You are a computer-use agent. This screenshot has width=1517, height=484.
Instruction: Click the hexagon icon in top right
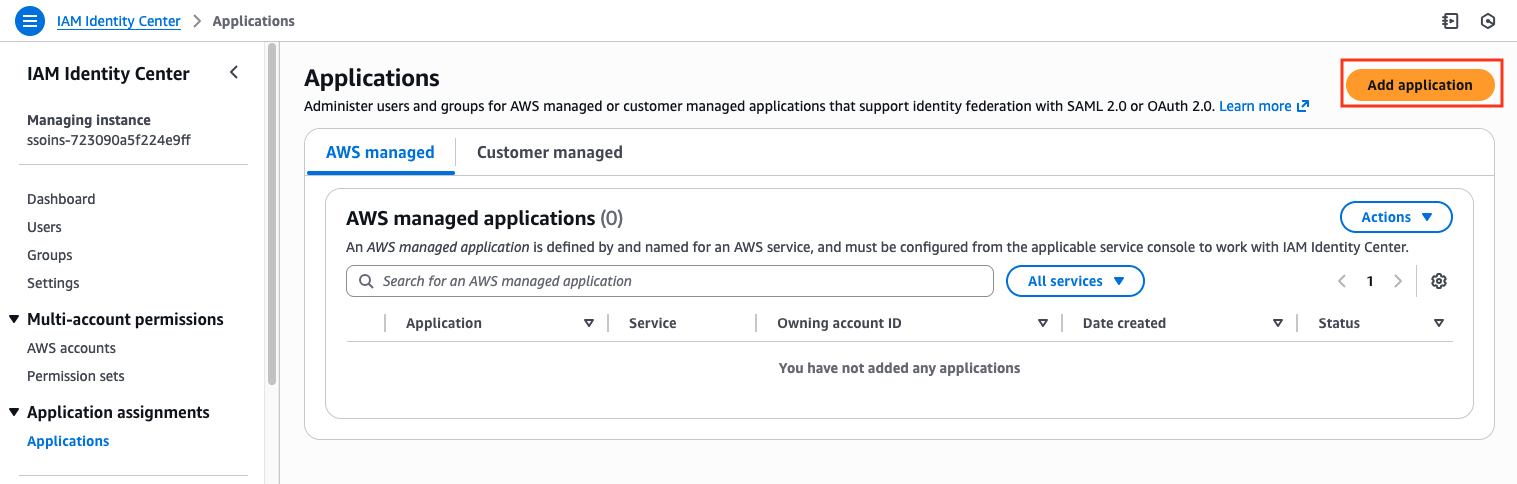1488,20
